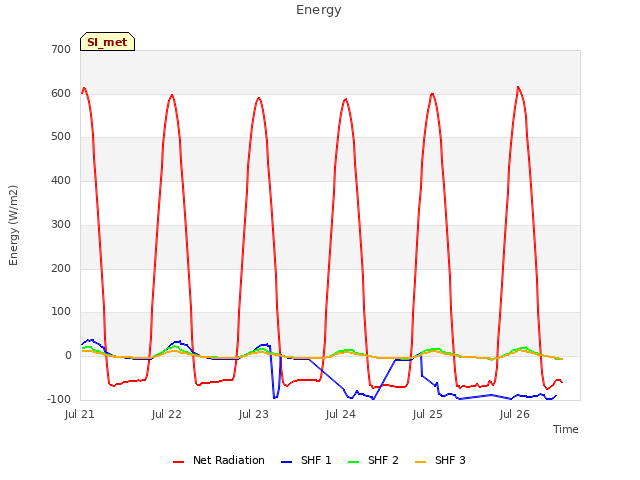Click the 200 y-axis tick label
Screen dimensions: 640x480
tap(61, 269)
